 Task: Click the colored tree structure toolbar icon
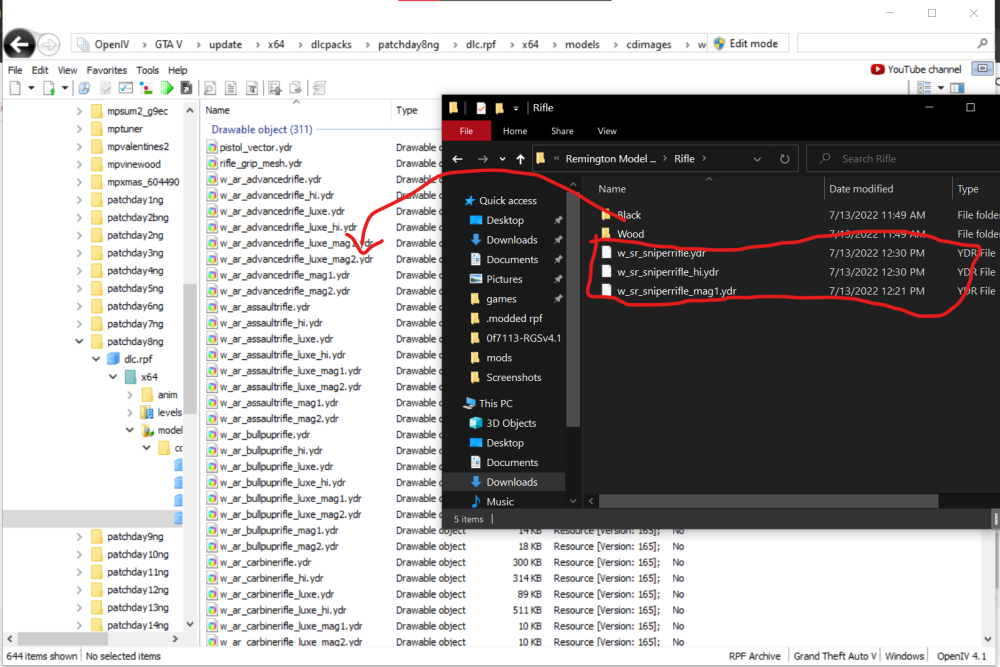146,88
